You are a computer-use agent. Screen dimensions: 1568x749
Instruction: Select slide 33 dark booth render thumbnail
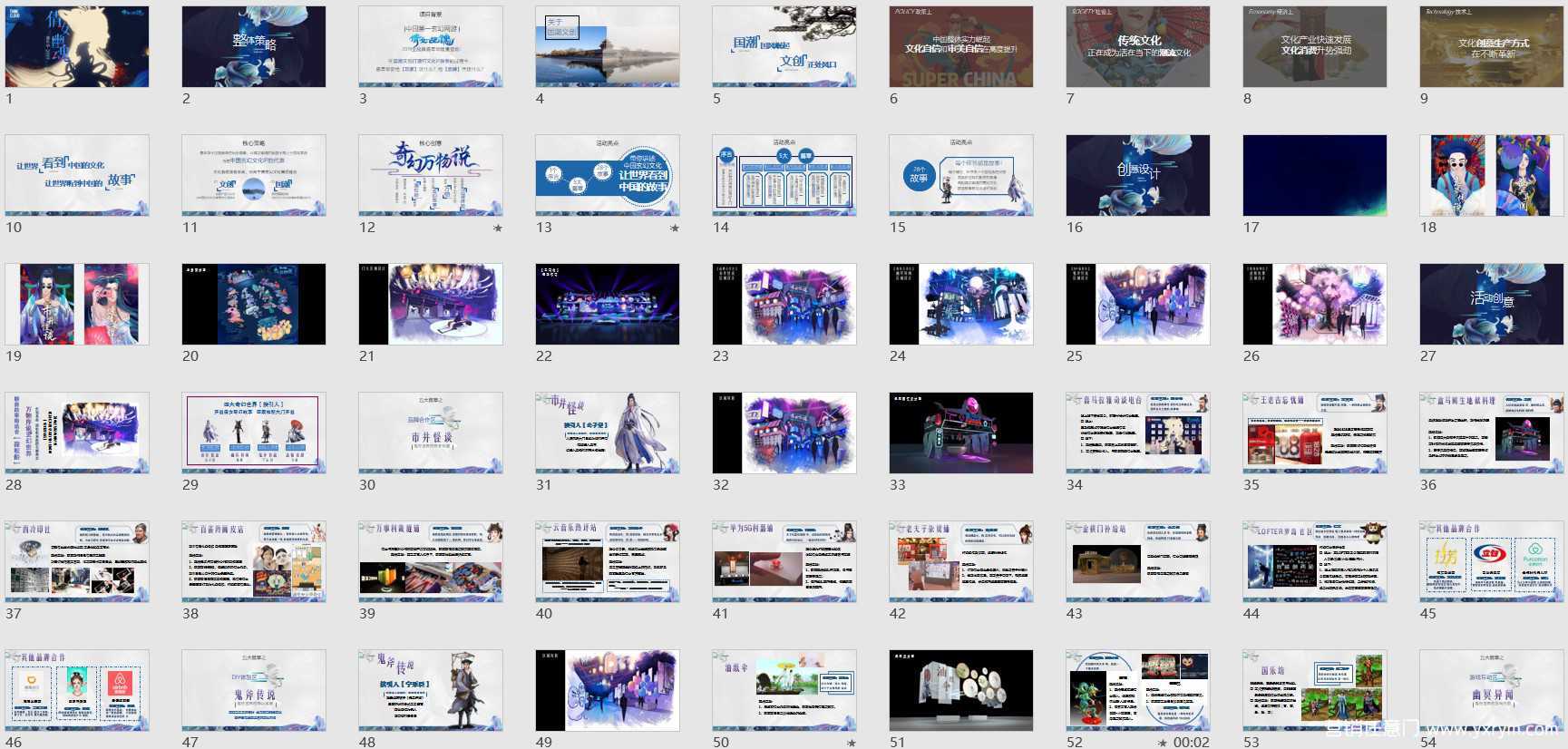tap(961, 433)
